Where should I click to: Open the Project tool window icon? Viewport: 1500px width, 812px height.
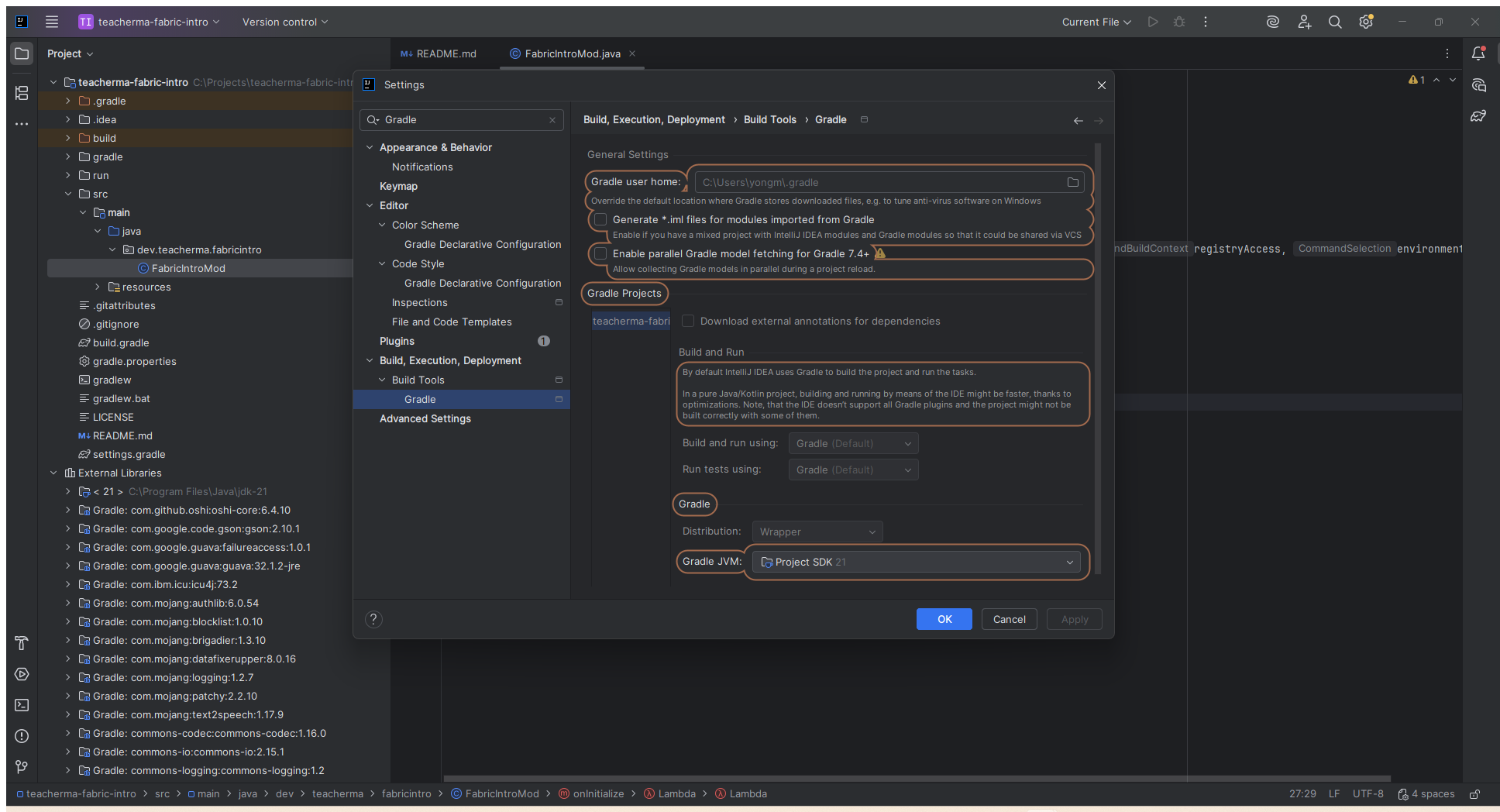tap(22, 53)
